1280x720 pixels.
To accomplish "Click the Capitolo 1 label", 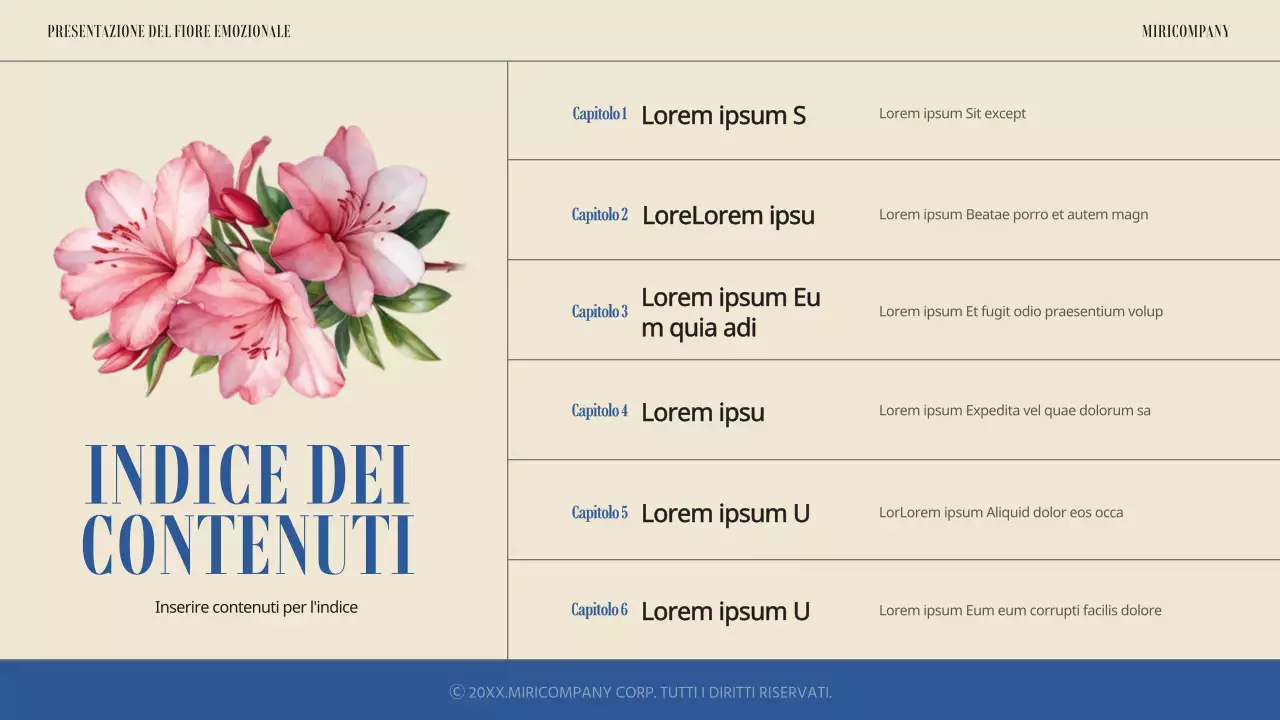I will click(598, 113).
